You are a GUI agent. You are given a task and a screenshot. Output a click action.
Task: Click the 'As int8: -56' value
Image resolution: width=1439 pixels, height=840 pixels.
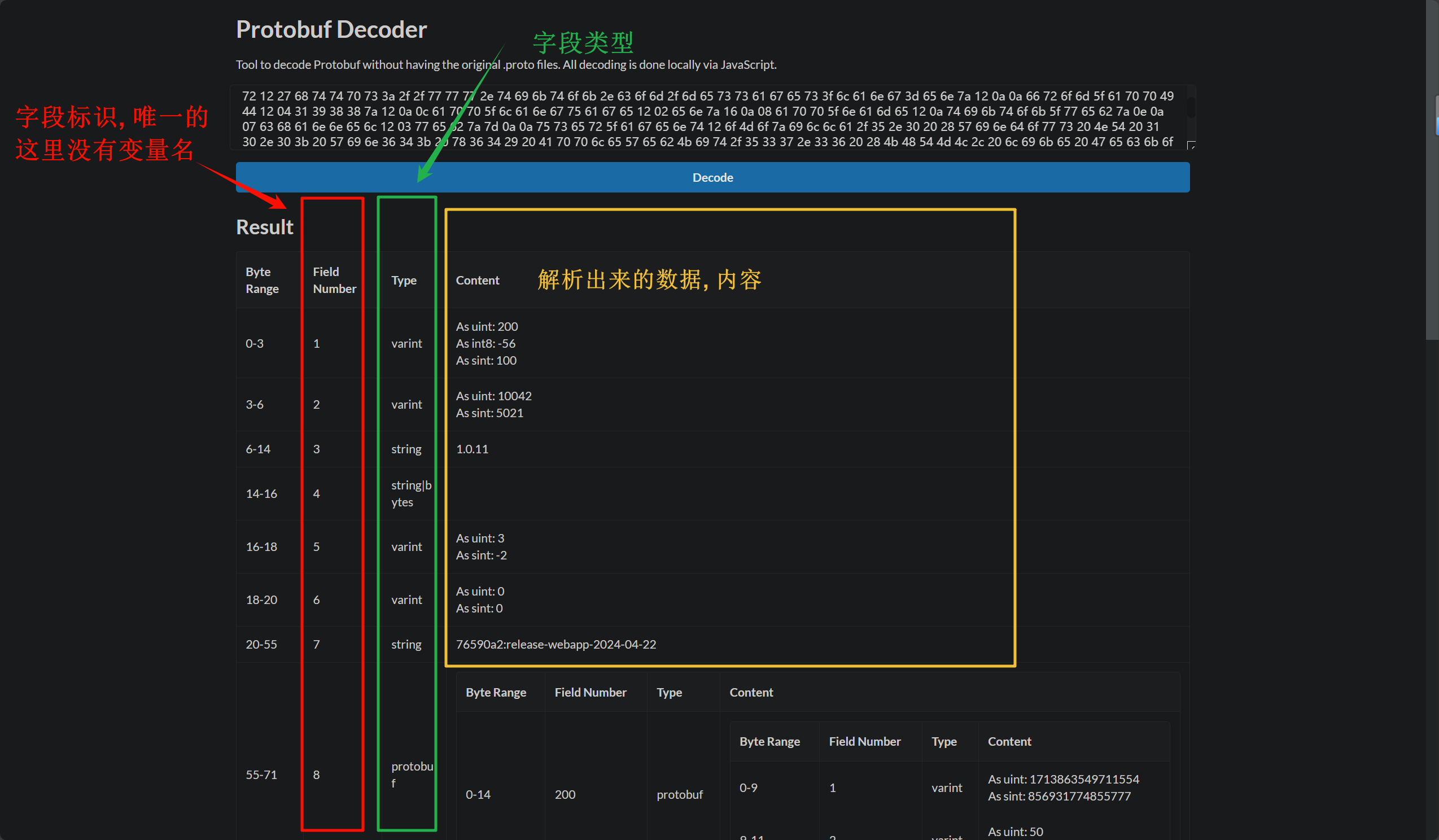486,343
